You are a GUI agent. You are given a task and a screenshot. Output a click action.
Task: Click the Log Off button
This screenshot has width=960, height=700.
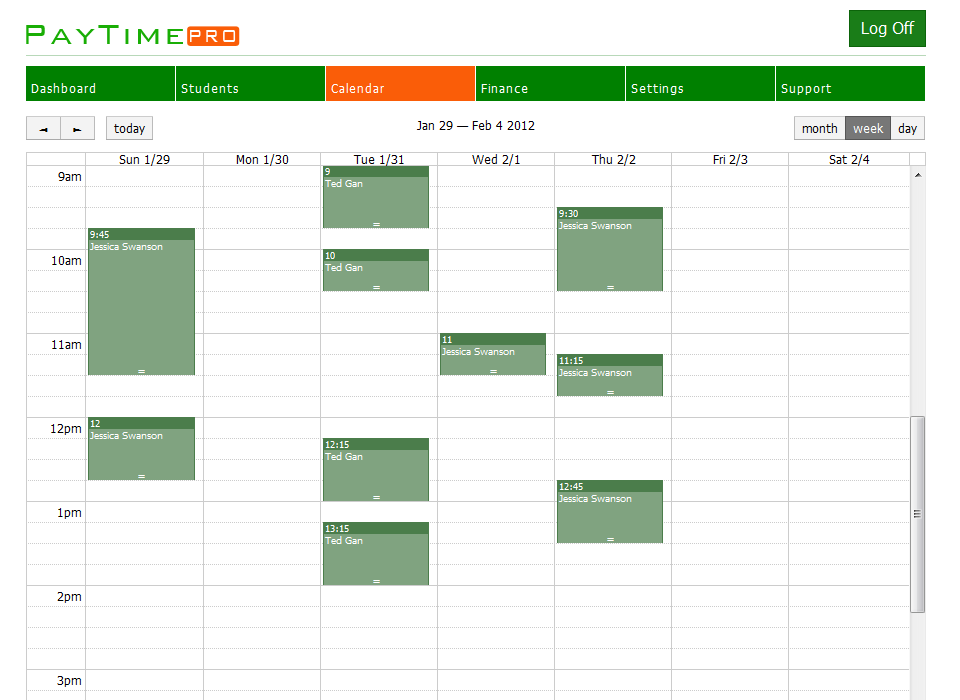(x=887, y=28)
